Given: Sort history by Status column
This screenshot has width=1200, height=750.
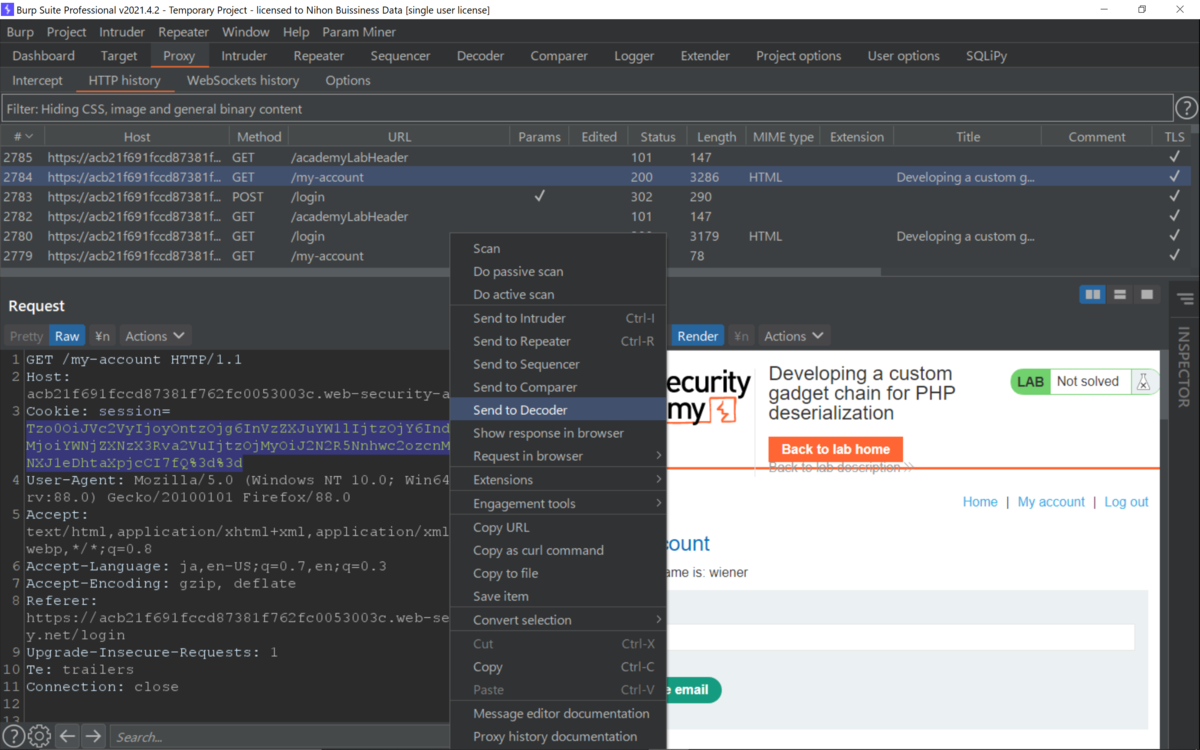Looking at the screenshot, I should (658, 137).
